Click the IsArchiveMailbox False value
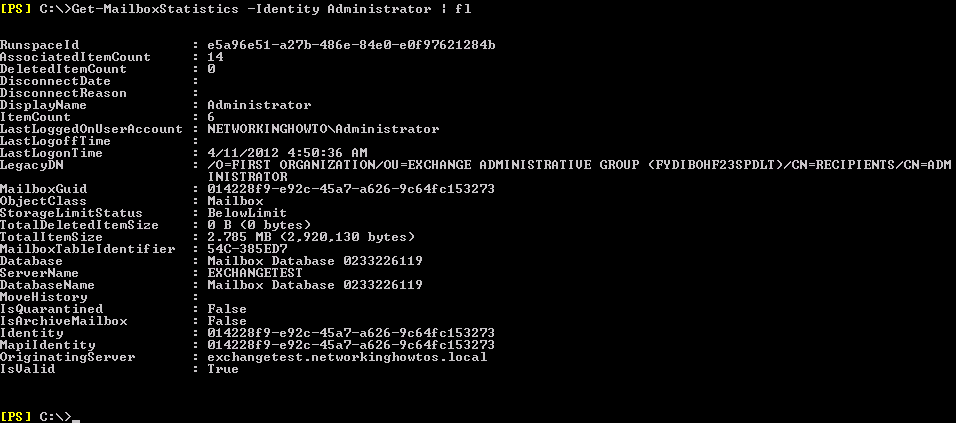 coord(227,321)
